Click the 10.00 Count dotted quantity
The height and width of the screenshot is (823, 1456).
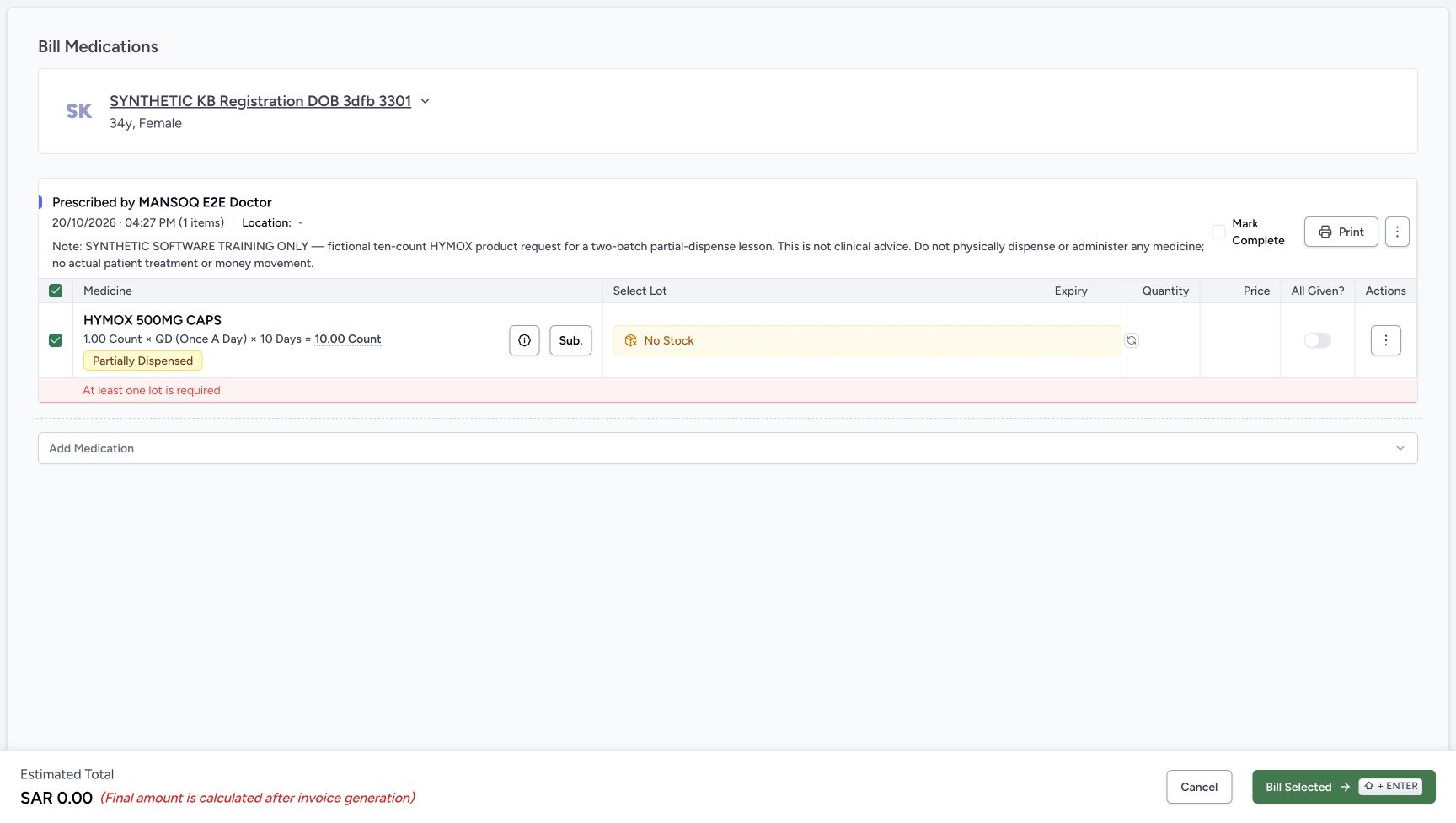pyautogui.click(x=348, y=339)
